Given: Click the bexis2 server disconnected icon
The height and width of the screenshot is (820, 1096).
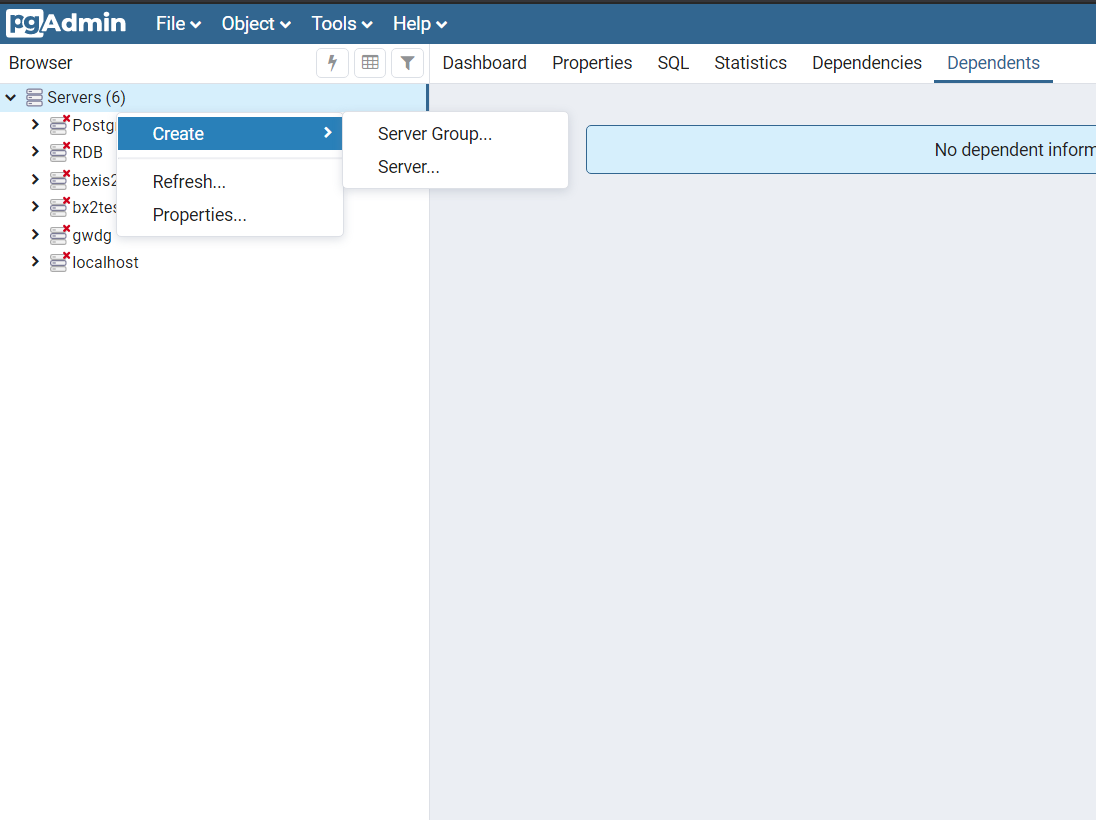Looking at the screenshot, I should 60,180.
